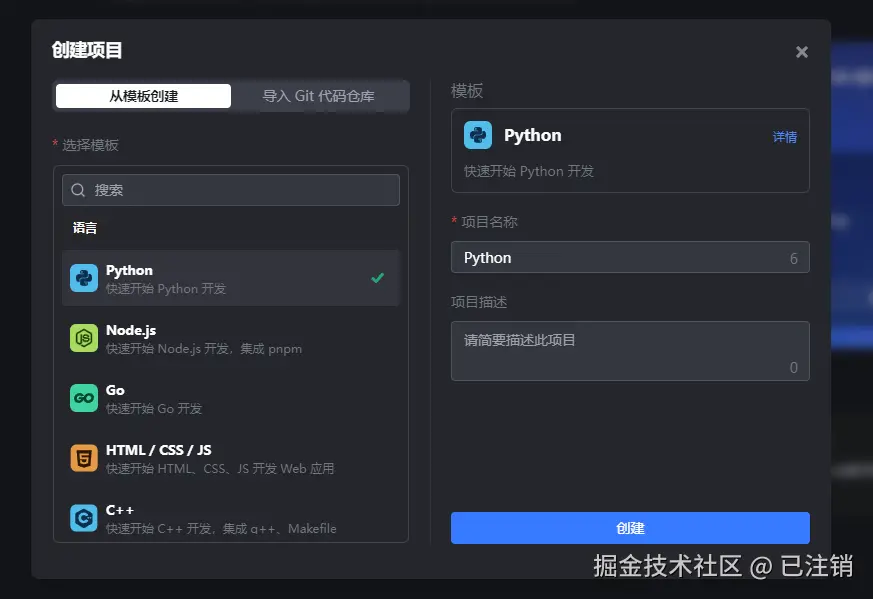The width and height of the screenshot is (873, 599).
Task: Click the 项目描述 text area
Action: coord(630,351)
